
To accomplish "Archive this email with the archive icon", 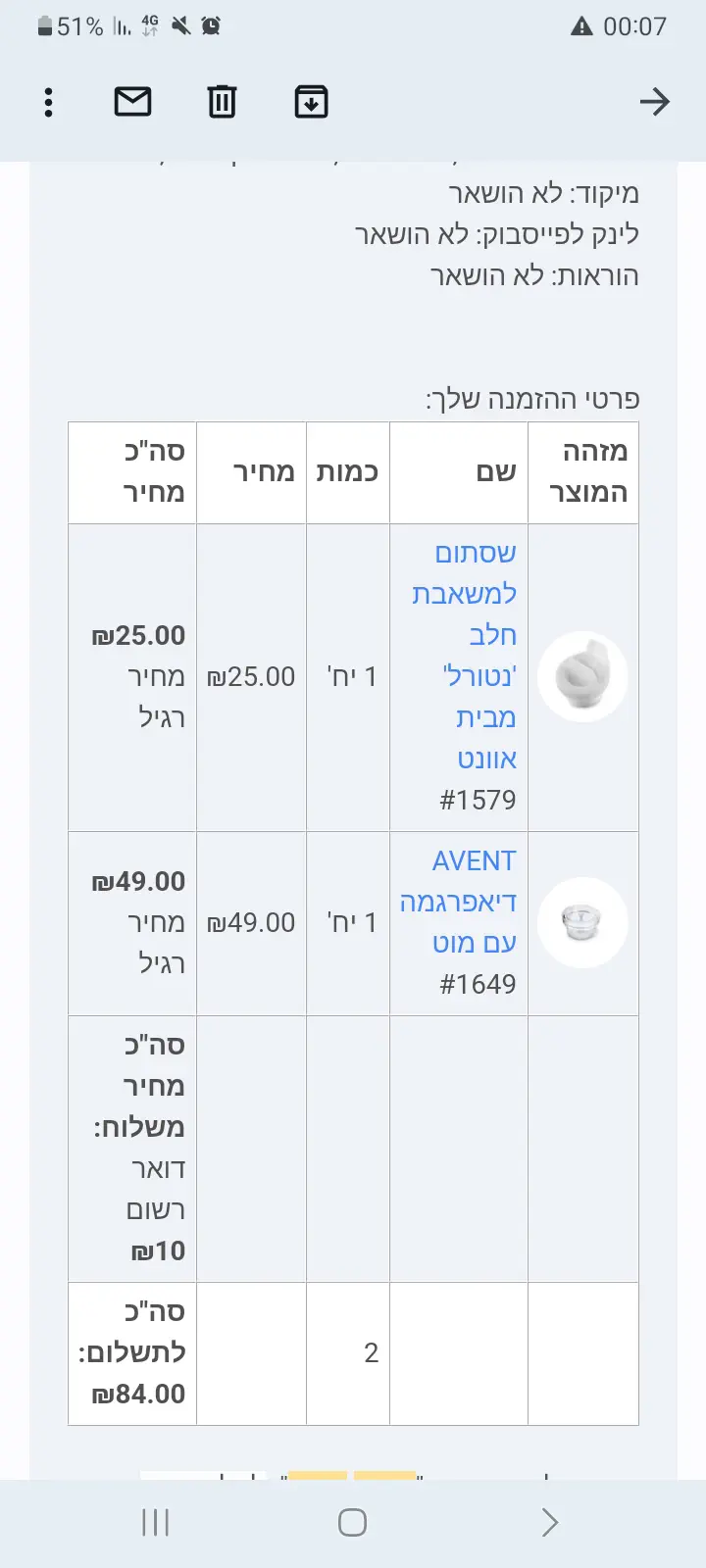I will [311, 101].
